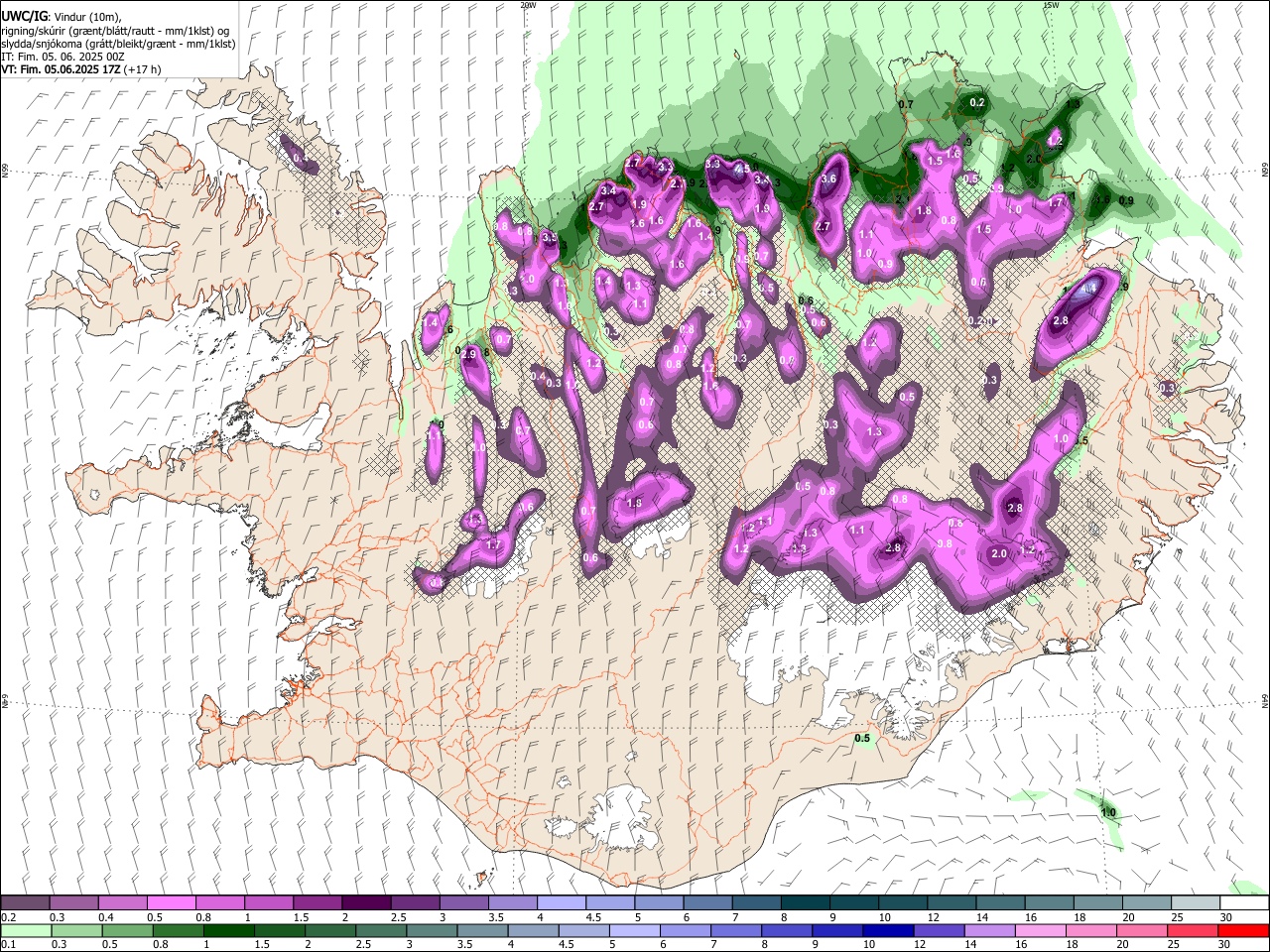Click the black '0.5' rain value on the south coast
This screenshot has height=952, width=1270.
coord(862,738)
